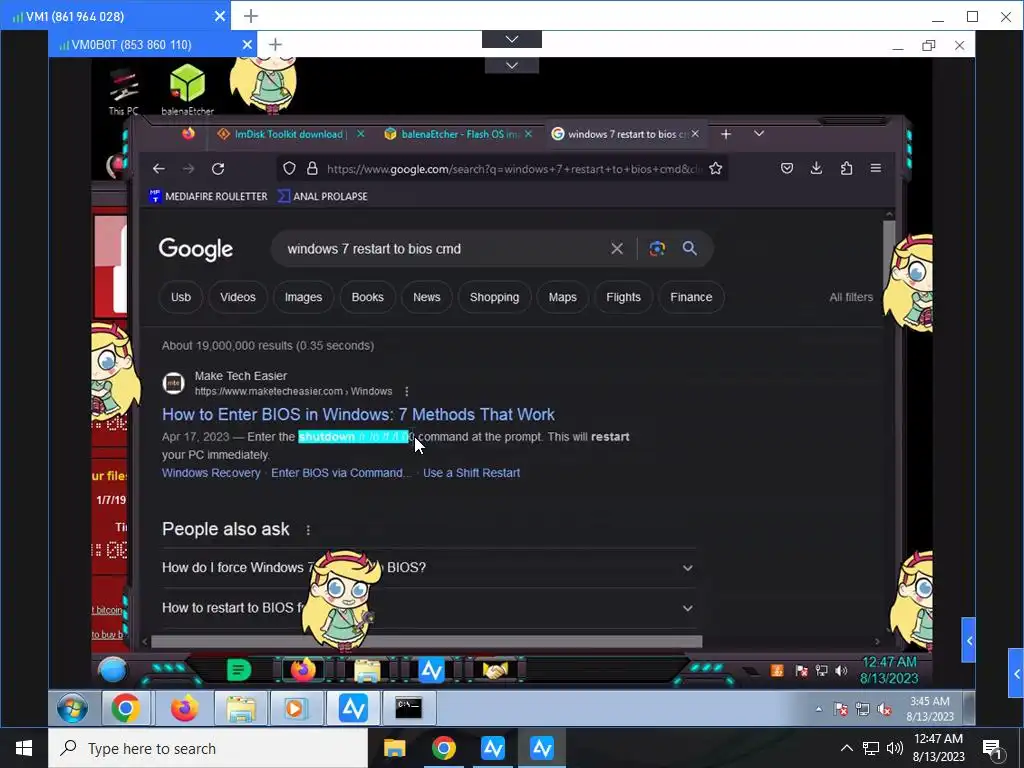Click host 'Type here to search' box
This screenshot has width=1024, height=768.
click(208, 748)
